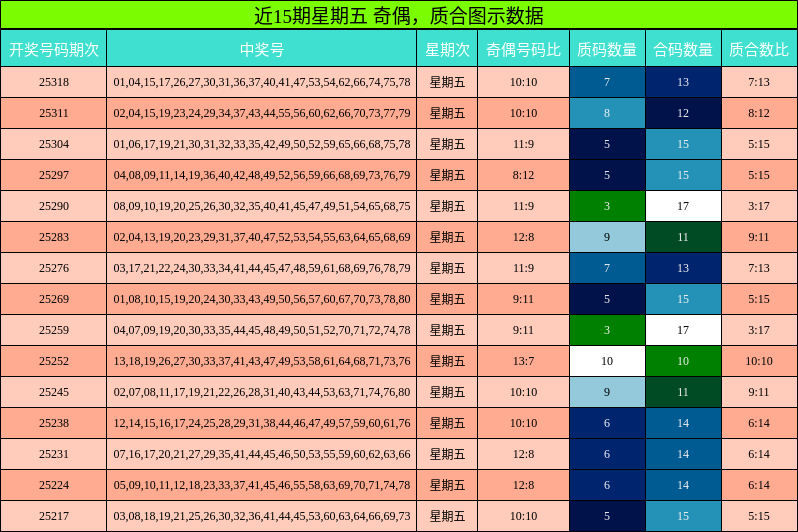798x532 pixels.
Task: Click prime-composite ratio 7:13 in row 25276
Action: click(x=759, y=269)
